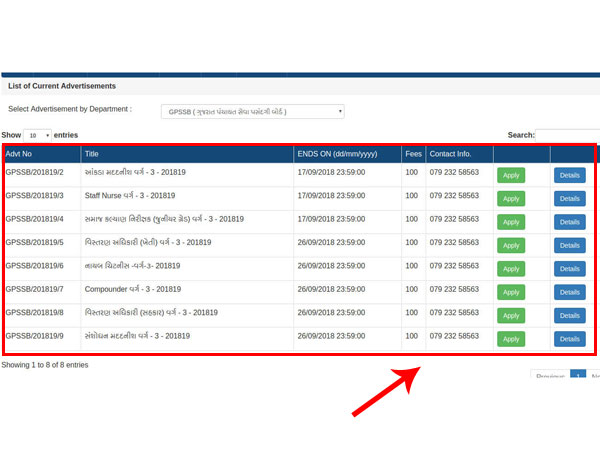Apply for advertisement GPSSB/201819/8
The width and height of the screenshot is (600, 450).
click(x=511, y=316)
